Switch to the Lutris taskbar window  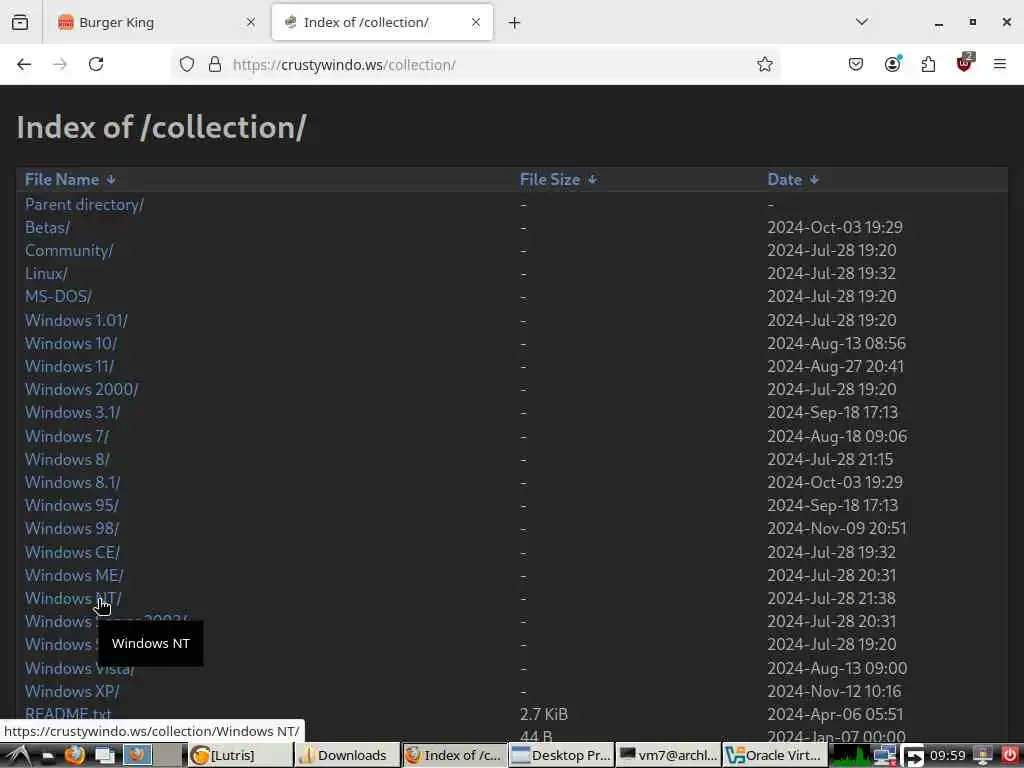click(241, 756)
